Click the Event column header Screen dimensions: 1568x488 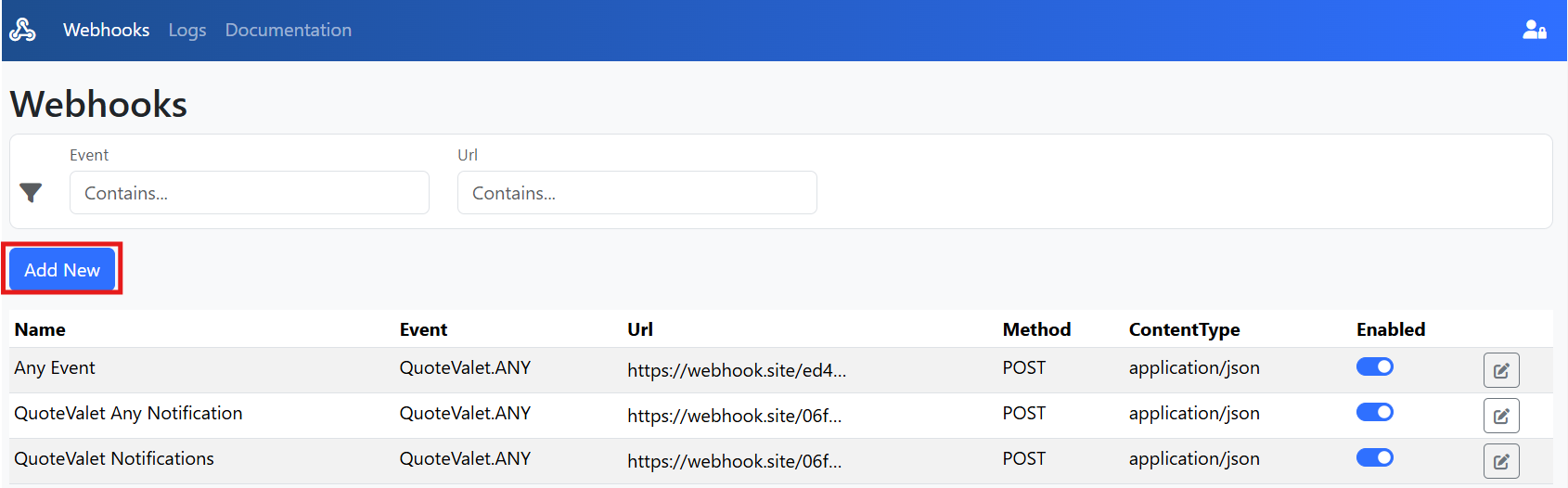coord(423,329)
